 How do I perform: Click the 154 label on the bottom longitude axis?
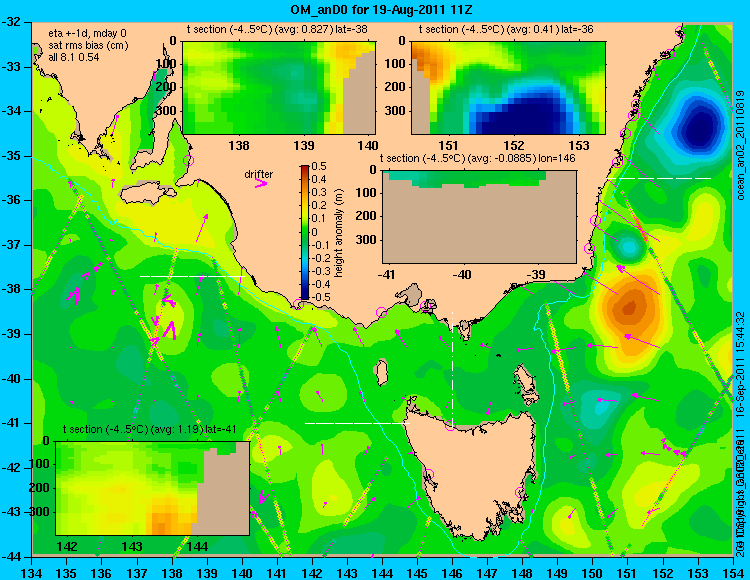pyautogui.click(x=734, y=573)
